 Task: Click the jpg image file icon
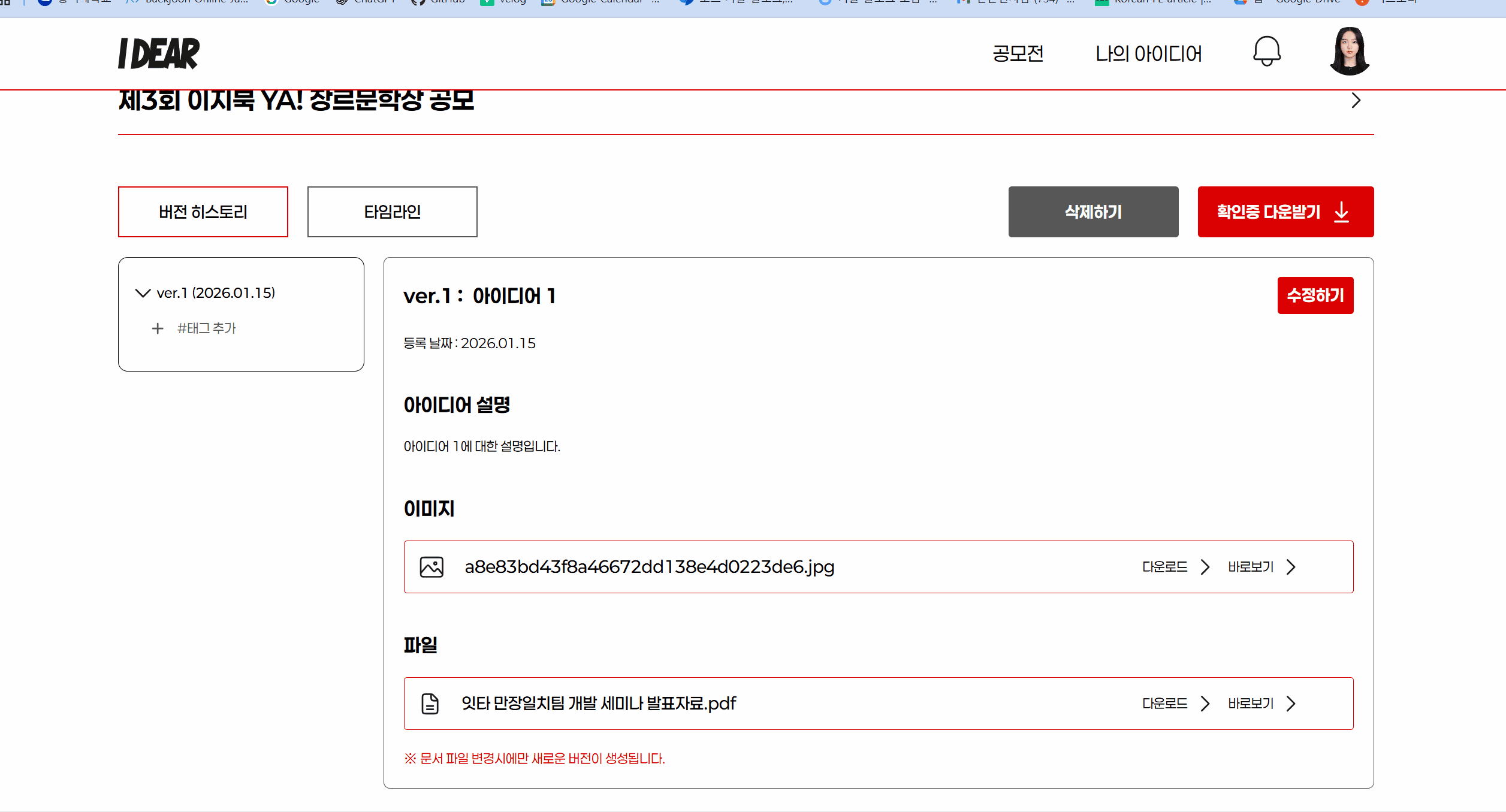tap(431, 567)
